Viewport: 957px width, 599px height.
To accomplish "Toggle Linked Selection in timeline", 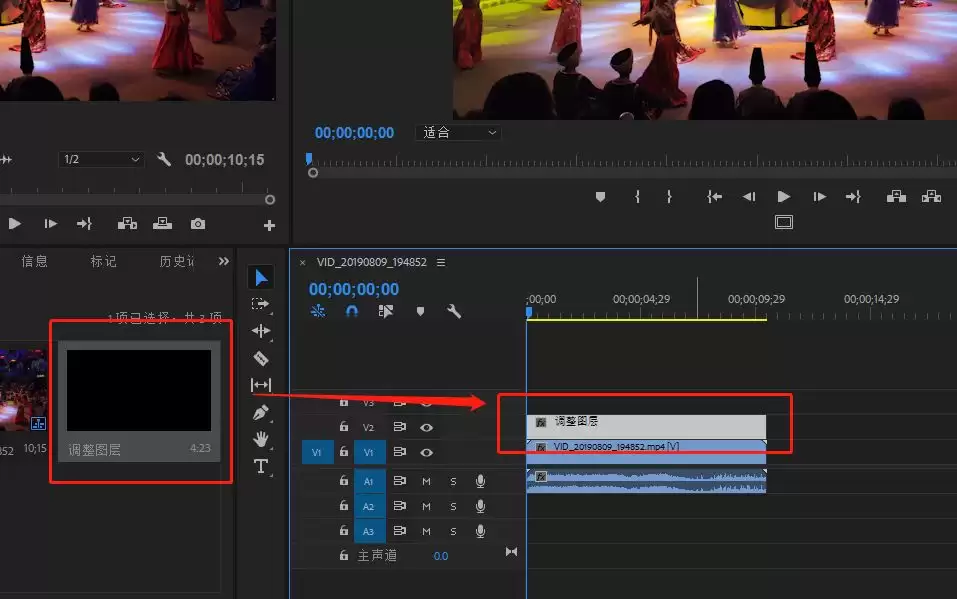I will coord(386,311).
